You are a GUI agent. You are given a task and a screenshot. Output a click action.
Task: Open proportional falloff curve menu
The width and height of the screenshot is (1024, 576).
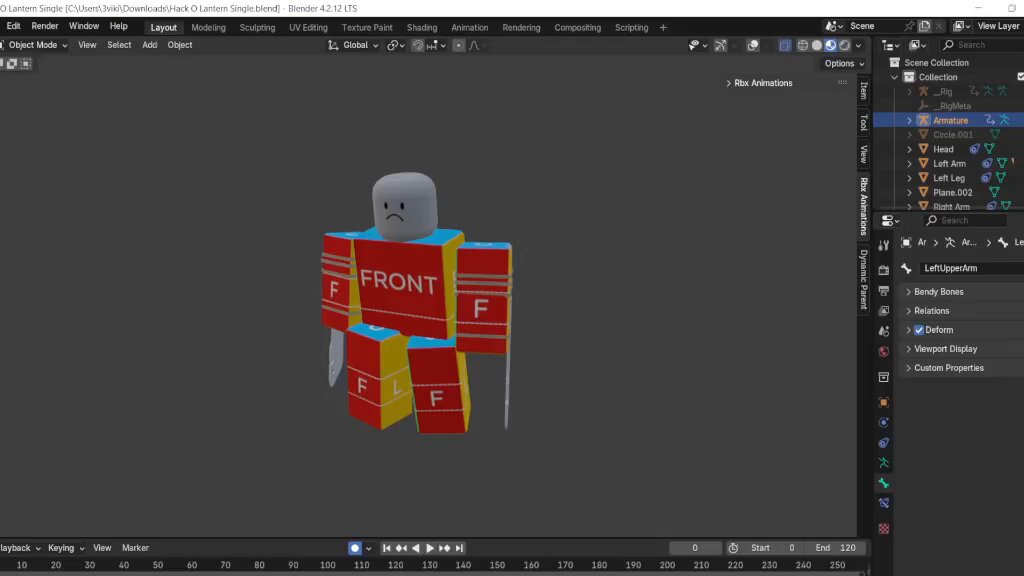(x=474, y=45)
